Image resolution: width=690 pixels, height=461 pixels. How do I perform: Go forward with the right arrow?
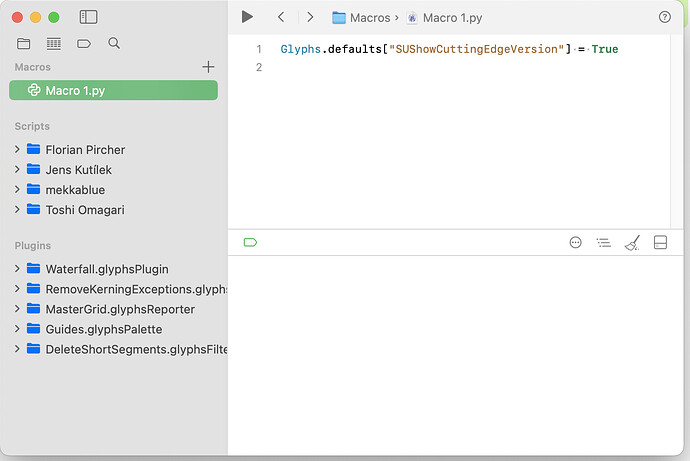coord(310,17)
